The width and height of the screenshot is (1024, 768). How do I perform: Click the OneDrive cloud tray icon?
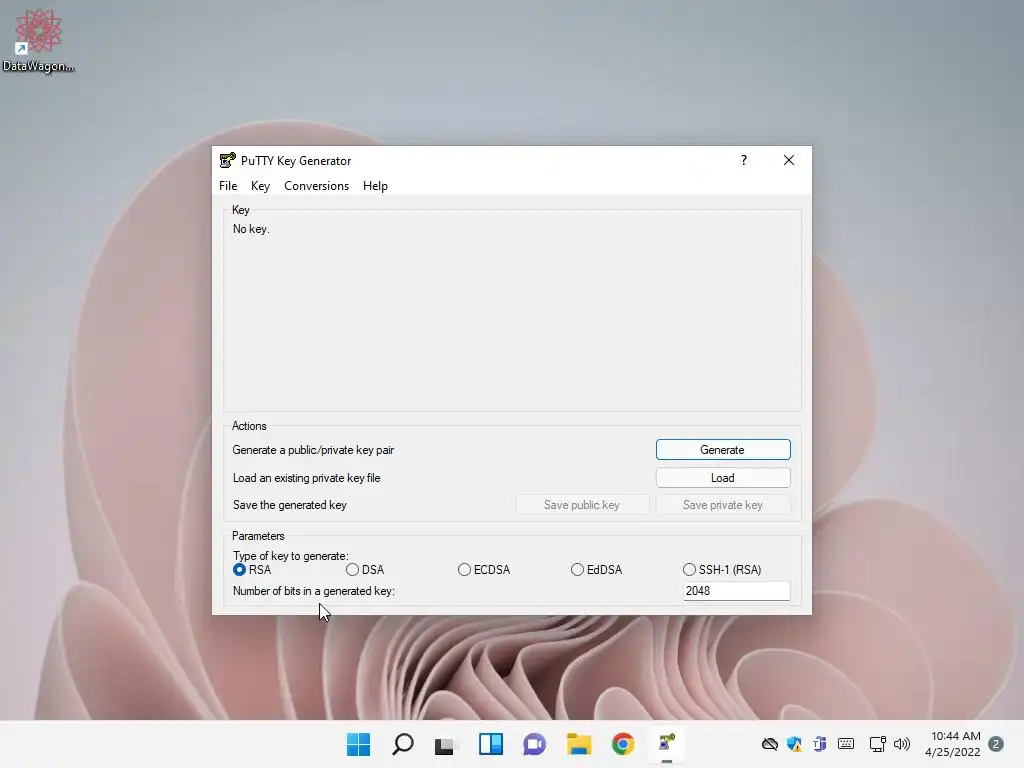pos(770,744)
